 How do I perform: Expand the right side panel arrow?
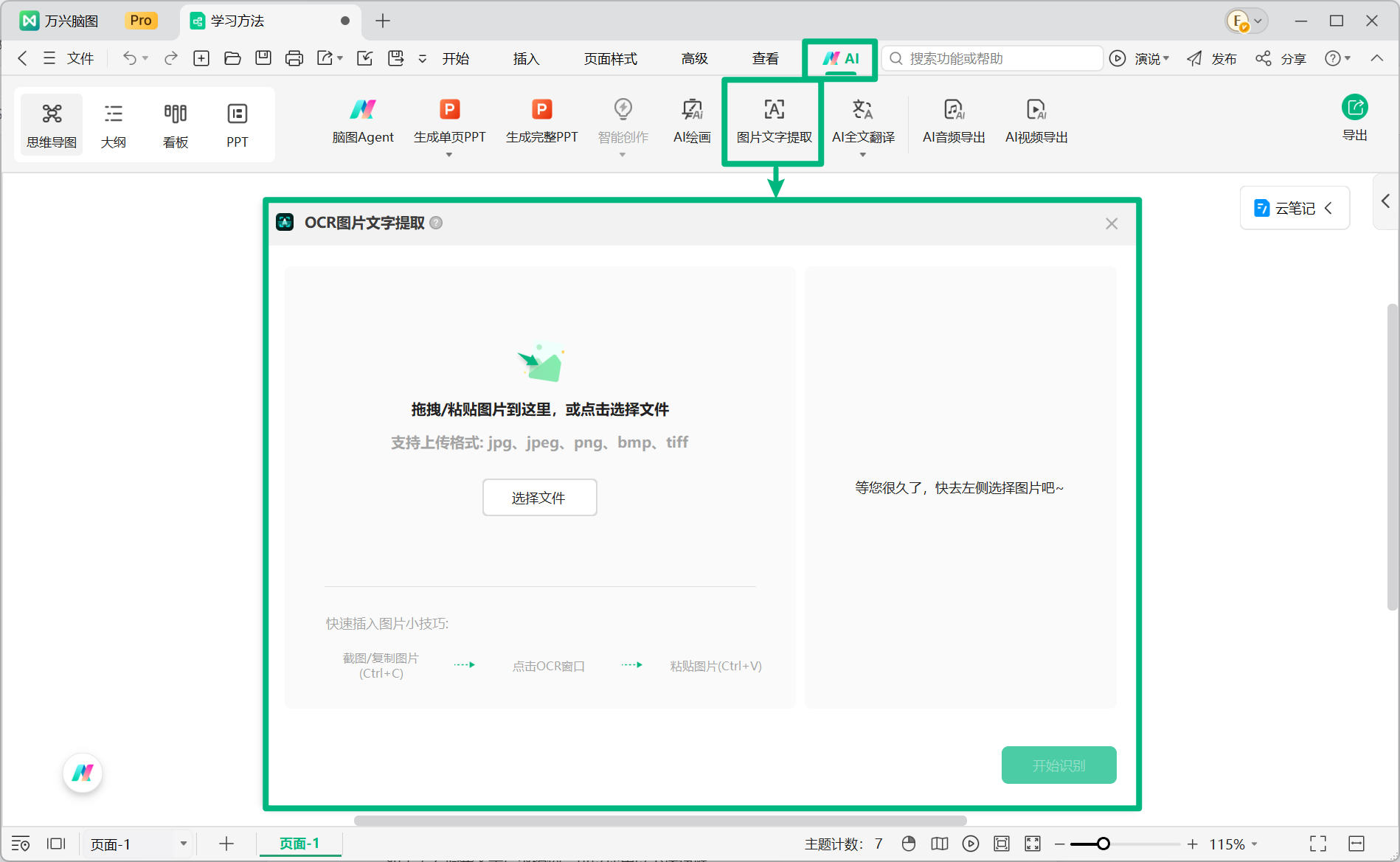pyautogui.click(x=1385, y=201)
